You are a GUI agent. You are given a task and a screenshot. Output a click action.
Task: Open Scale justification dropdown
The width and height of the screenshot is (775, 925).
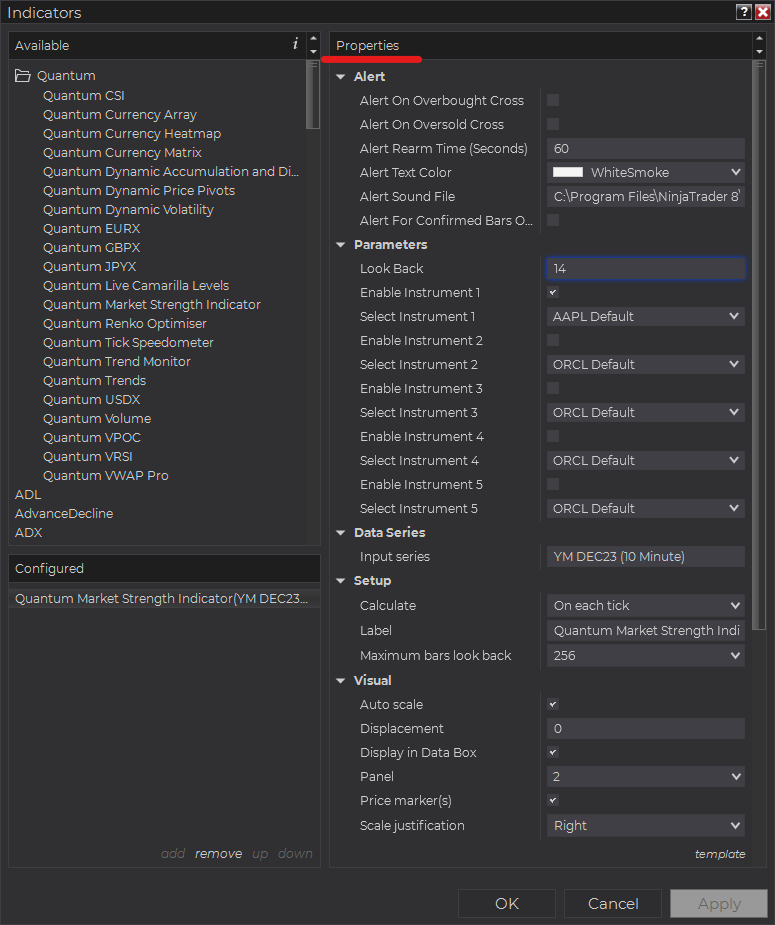[x=646, y=825]
